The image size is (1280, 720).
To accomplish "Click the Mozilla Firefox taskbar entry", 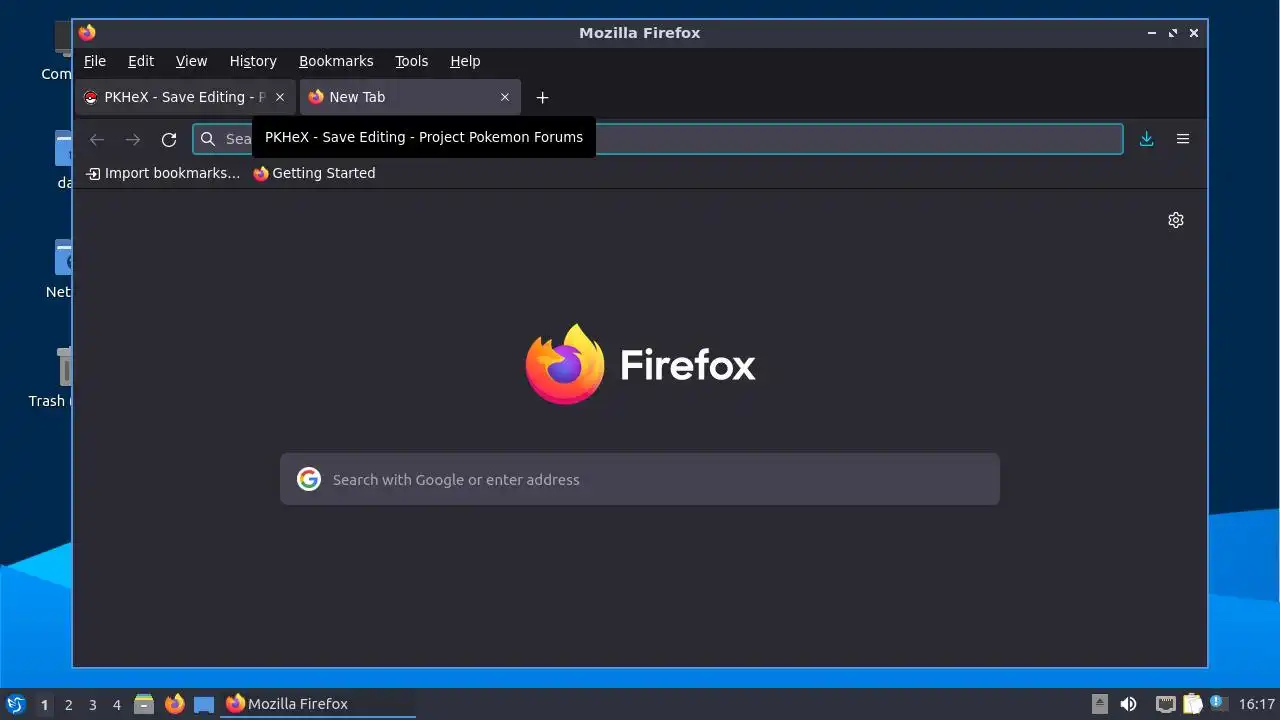I will 318,704.
